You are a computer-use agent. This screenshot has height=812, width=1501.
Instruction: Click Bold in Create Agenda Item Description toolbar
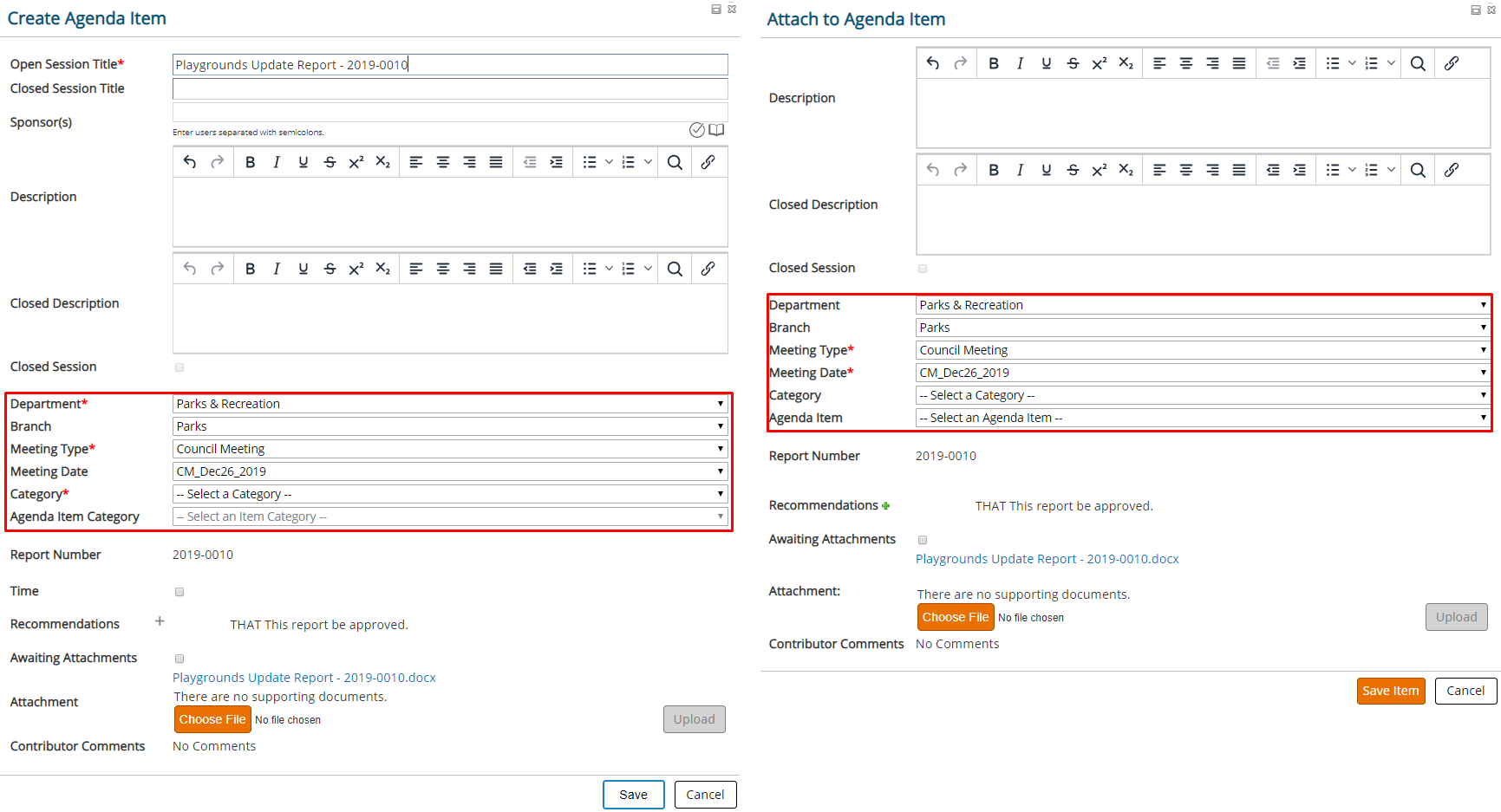[x=250, y=162]
